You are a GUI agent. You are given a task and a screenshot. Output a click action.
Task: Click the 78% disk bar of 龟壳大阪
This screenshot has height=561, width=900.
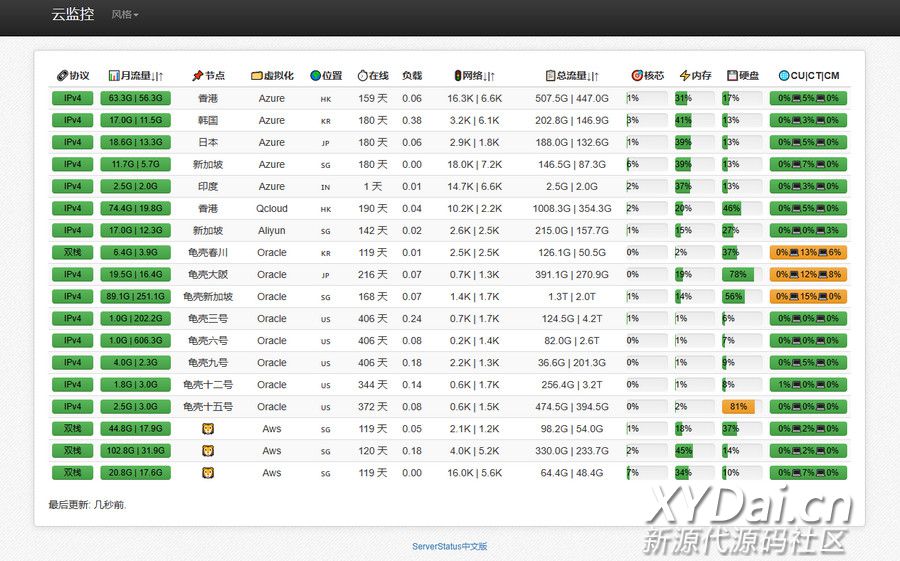[x=738, y=275]
